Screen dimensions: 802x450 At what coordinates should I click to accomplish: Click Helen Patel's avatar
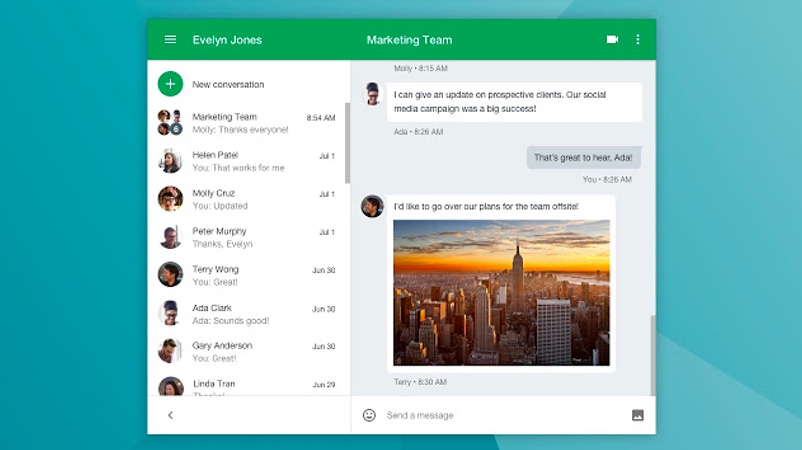pyautogui.click(x=170, y=161)
